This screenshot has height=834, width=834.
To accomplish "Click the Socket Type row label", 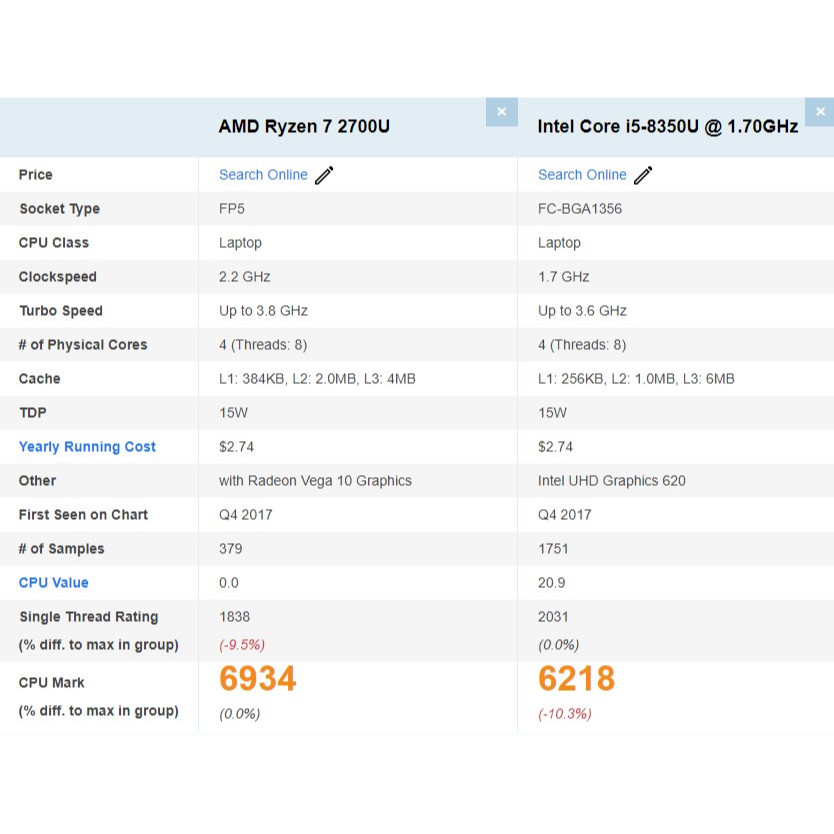I will point(59,209).
